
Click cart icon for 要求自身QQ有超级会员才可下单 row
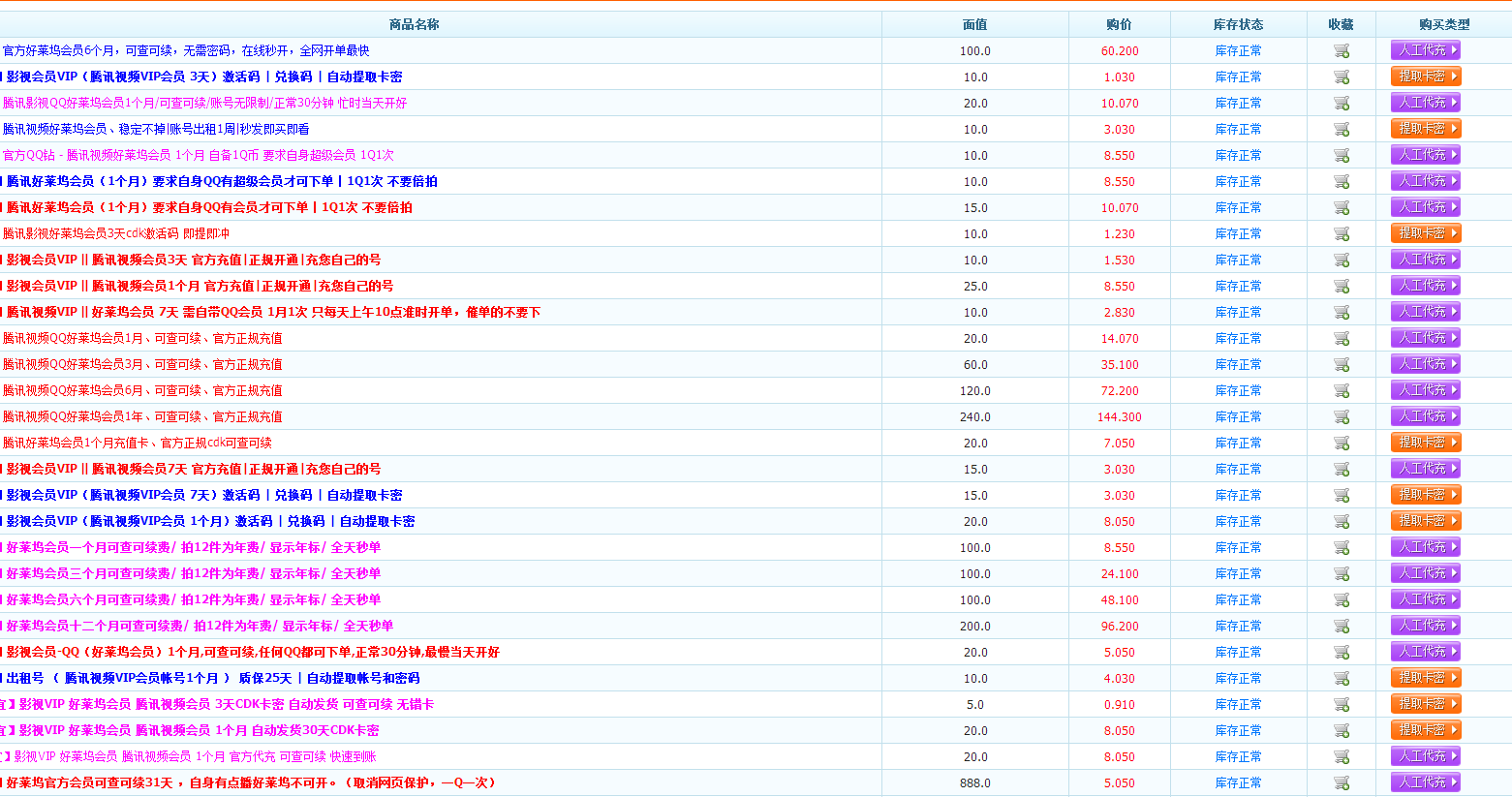click(x=1342, y=181)
